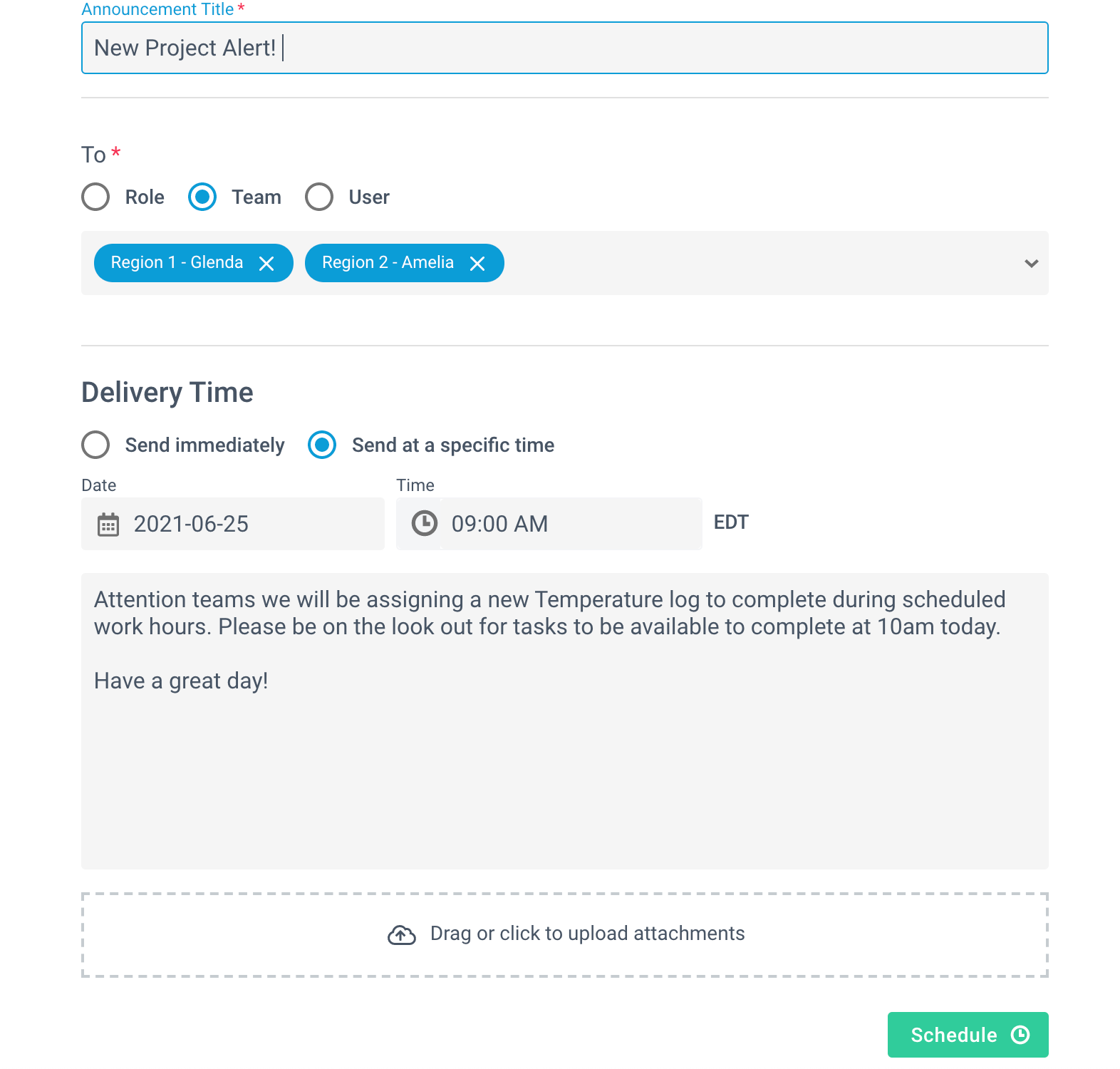The height and width of the screenshot is (1069, 1120).
Task: Open the time picker showing 09:00 AM
Action: pos(549,524)
